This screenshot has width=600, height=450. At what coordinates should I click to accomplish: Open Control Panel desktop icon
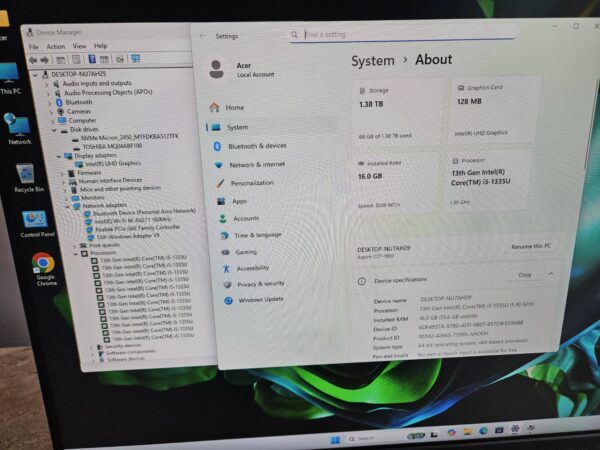(37, 224)
